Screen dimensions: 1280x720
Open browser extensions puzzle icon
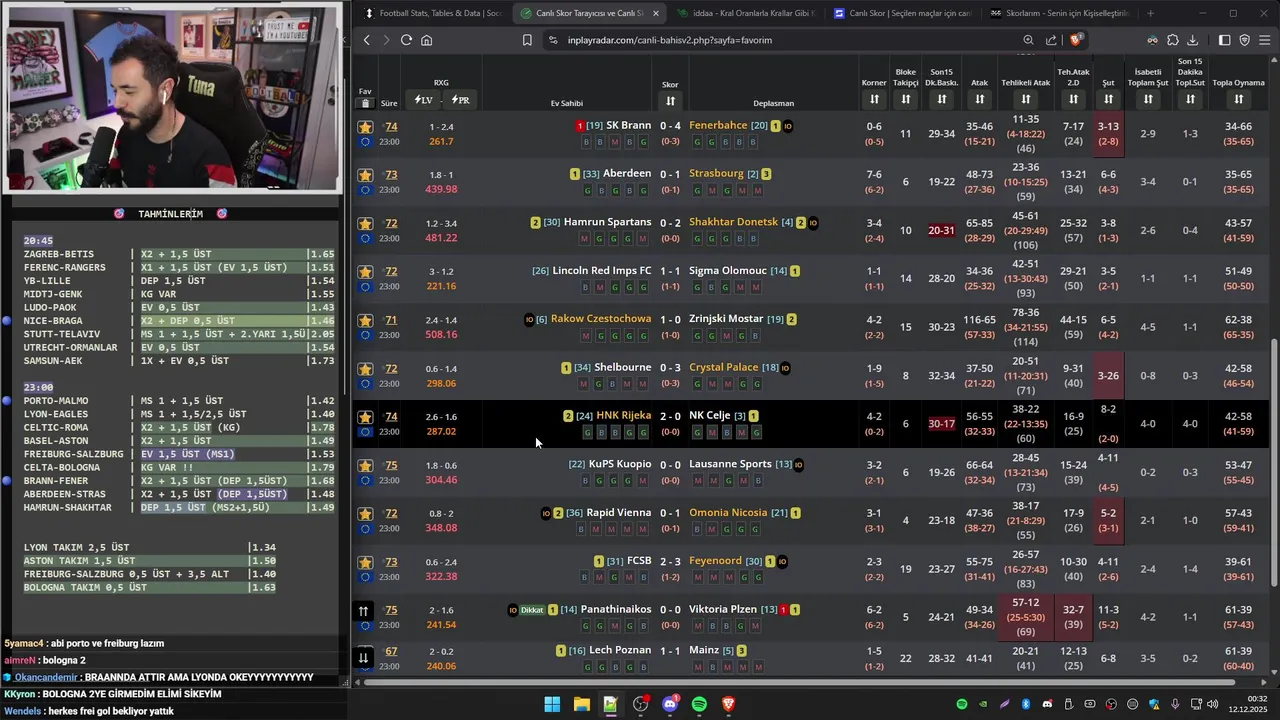[1172, 40]
